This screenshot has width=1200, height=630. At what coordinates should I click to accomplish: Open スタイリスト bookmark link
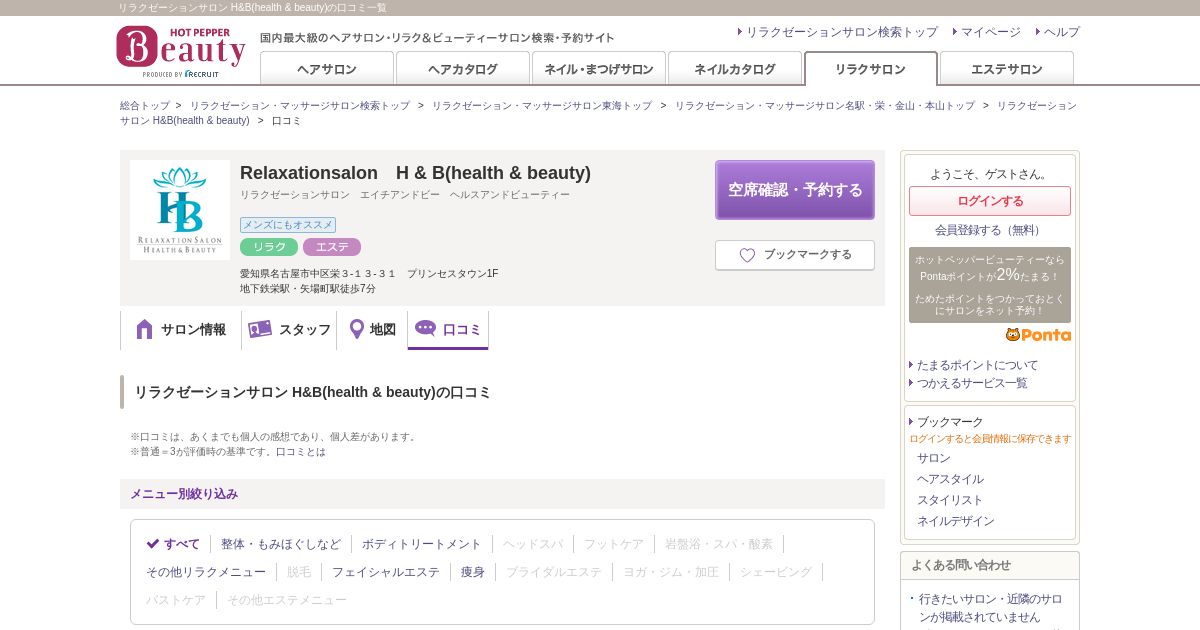pyautogui.click(x=950, y=500)
